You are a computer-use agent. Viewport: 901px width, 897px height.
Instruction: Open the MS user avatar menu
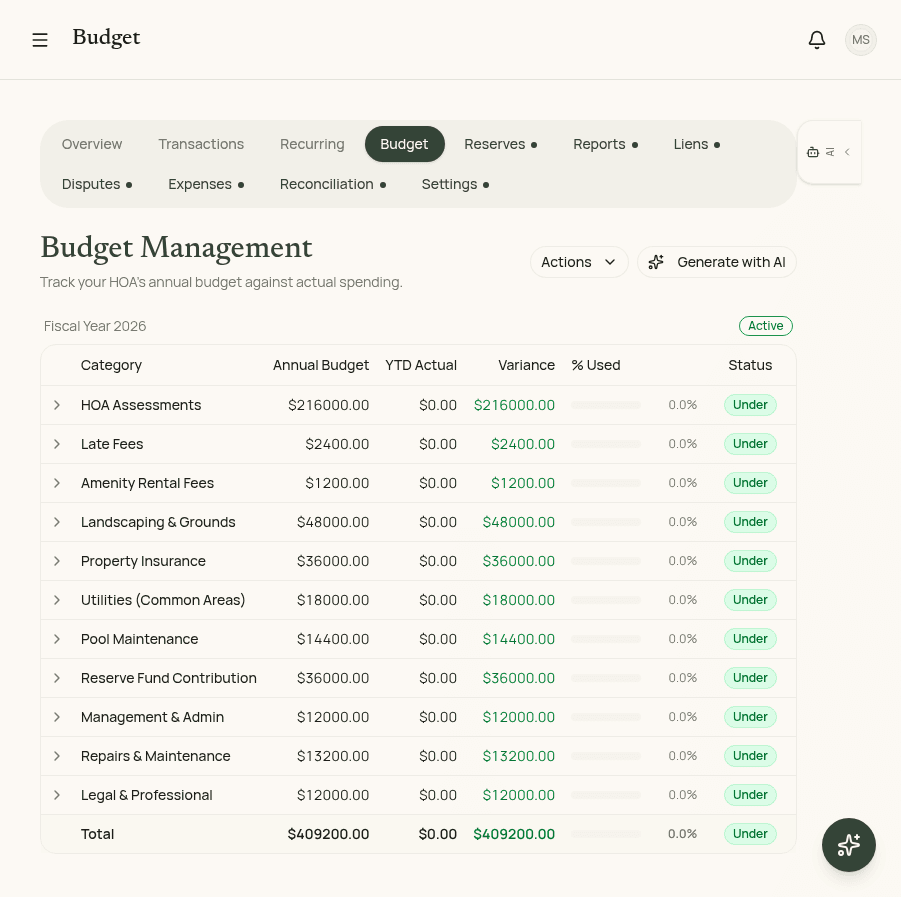(860, 40)
